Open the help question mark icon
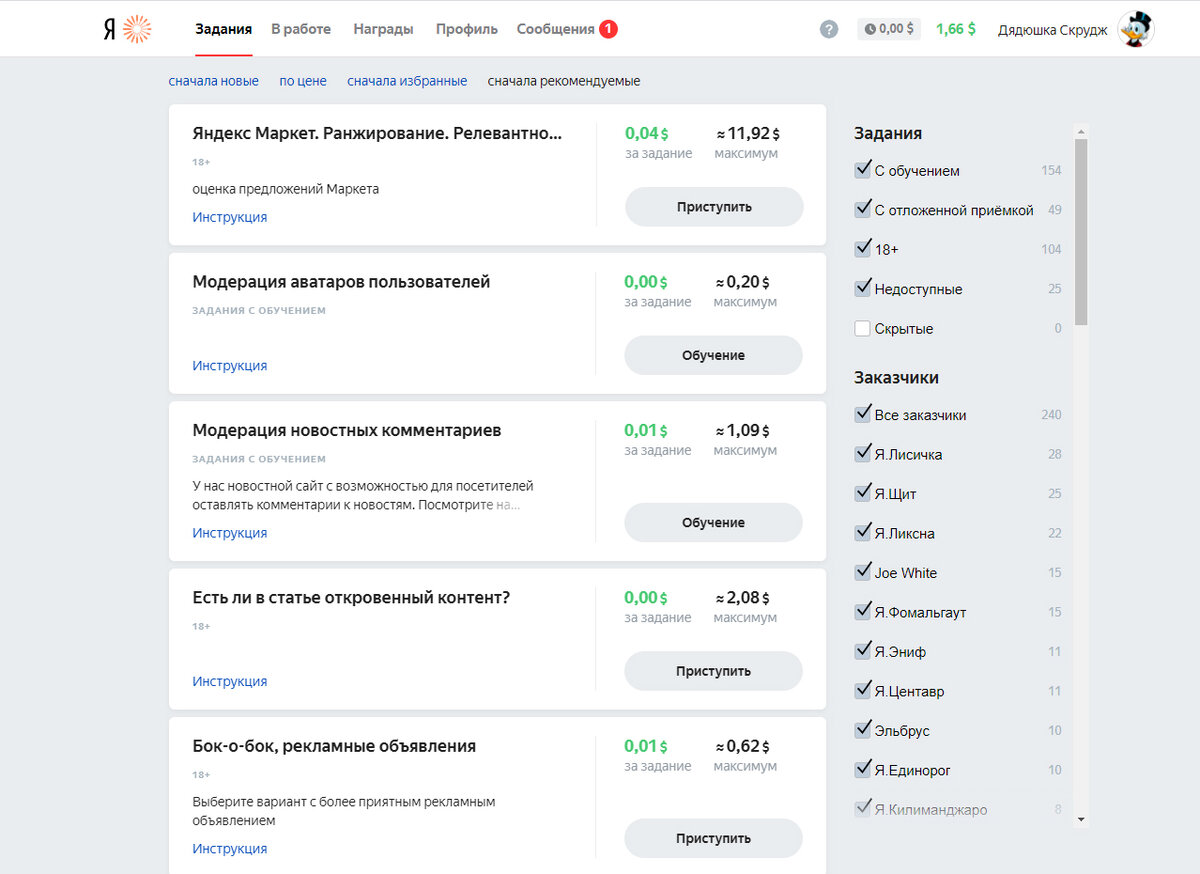 (x=828, y=28)
